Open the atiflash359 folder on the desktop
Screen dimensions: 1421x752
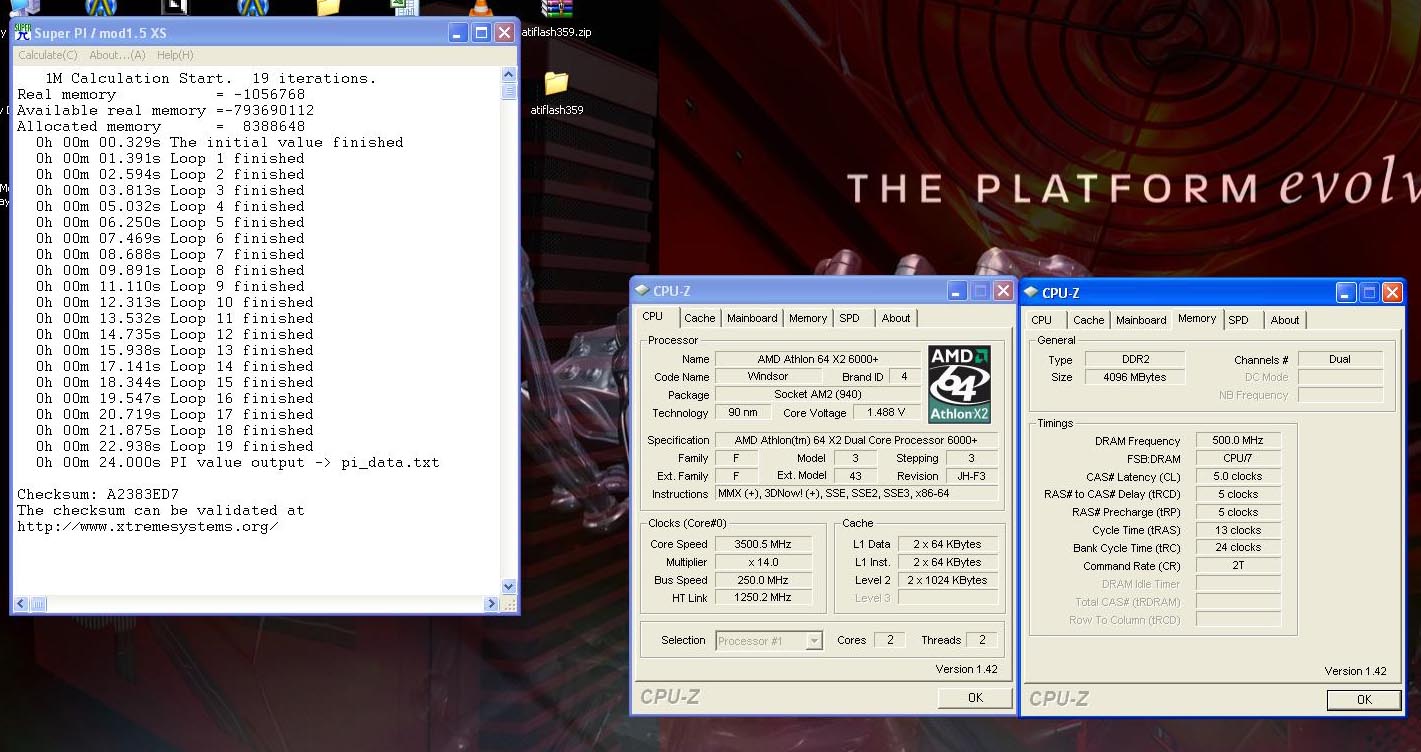pyautogui.click(x=556, y=83)
